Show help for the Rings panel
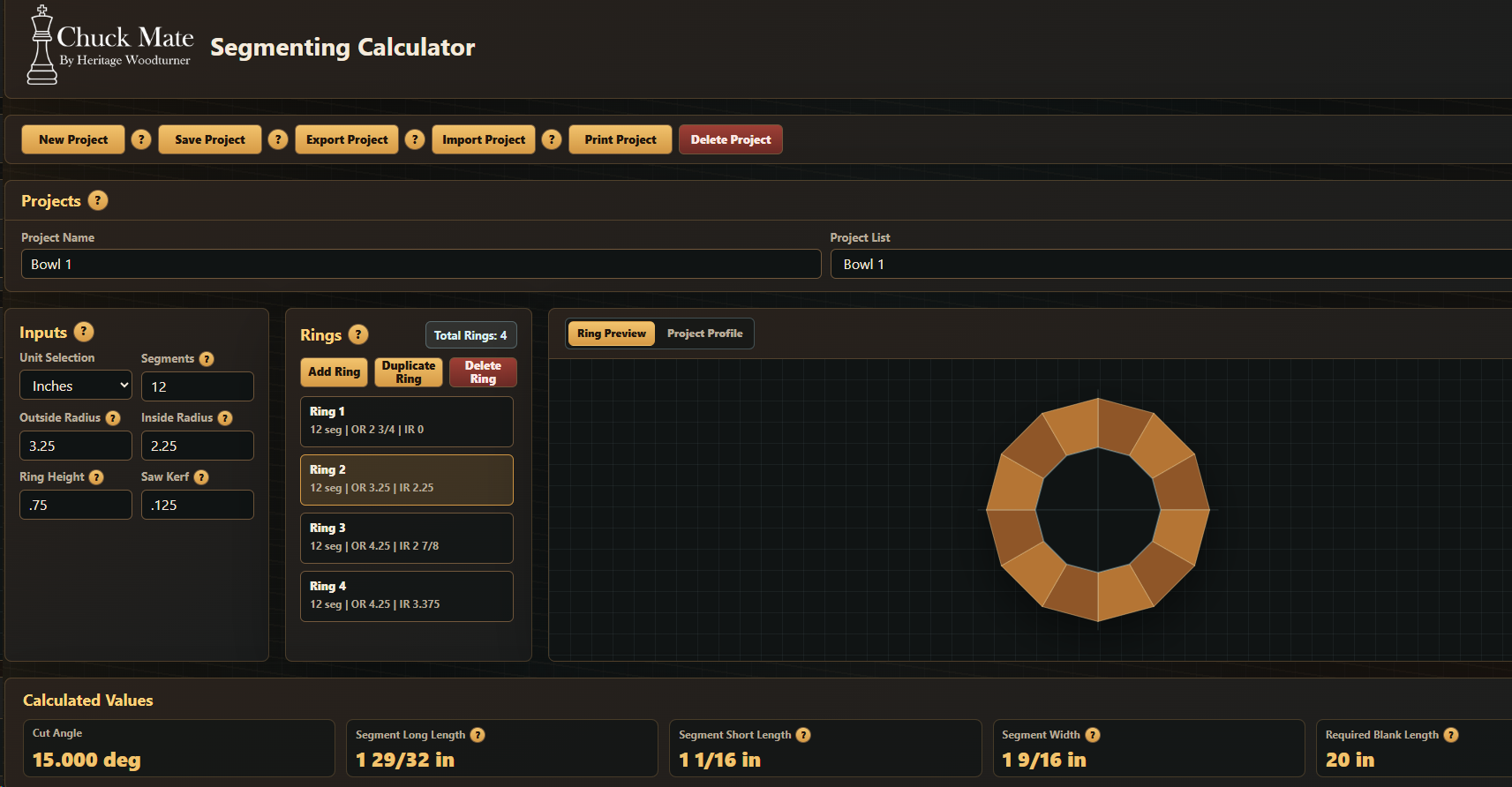 tap(358, 334)
